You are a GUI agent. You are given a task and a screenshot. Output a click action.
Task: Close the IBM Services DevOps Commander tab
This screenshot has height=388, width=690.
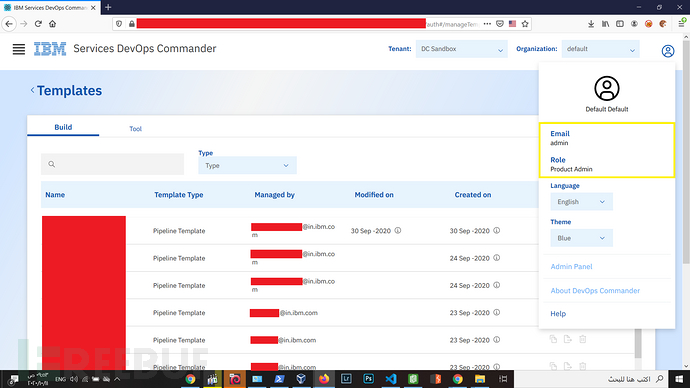click(x=93, y=7)
